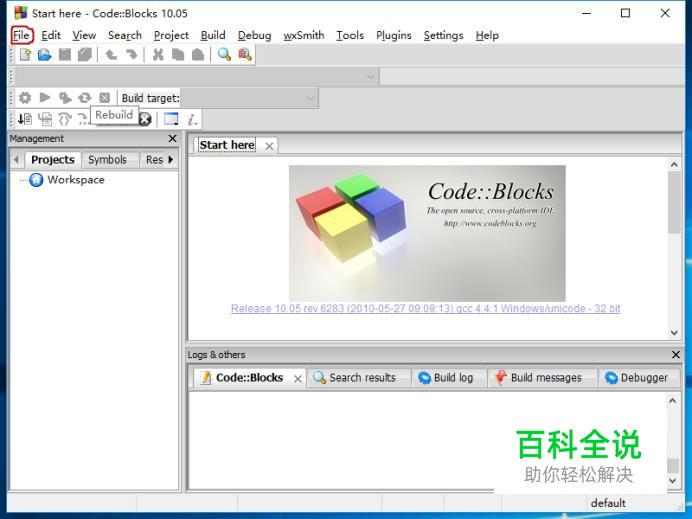The height and width of the screenshot is (519, 692).
Task: Click the Save all files icon
Action: [x=85, y=55]
